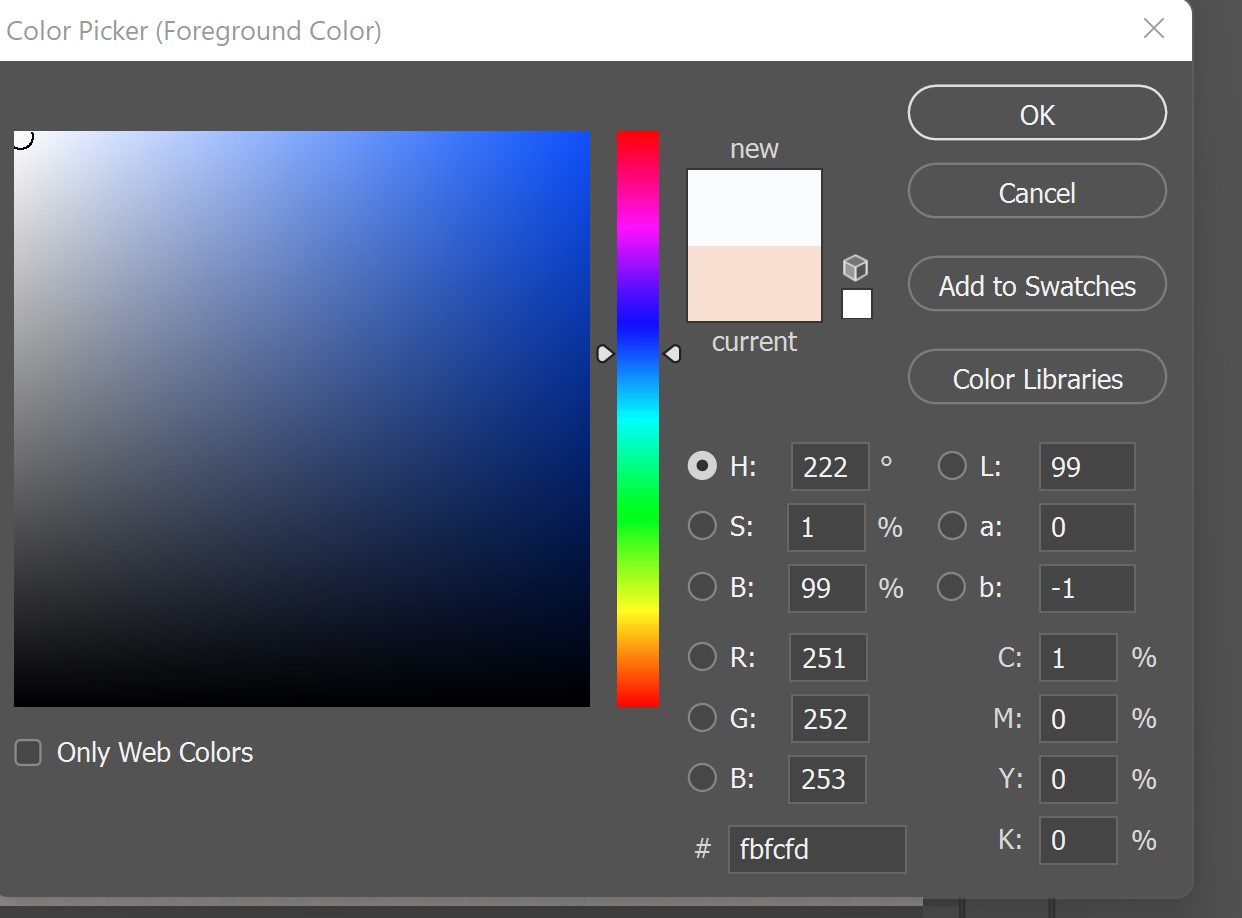
Task: Select the R red radio button
Action: [702, 657]
